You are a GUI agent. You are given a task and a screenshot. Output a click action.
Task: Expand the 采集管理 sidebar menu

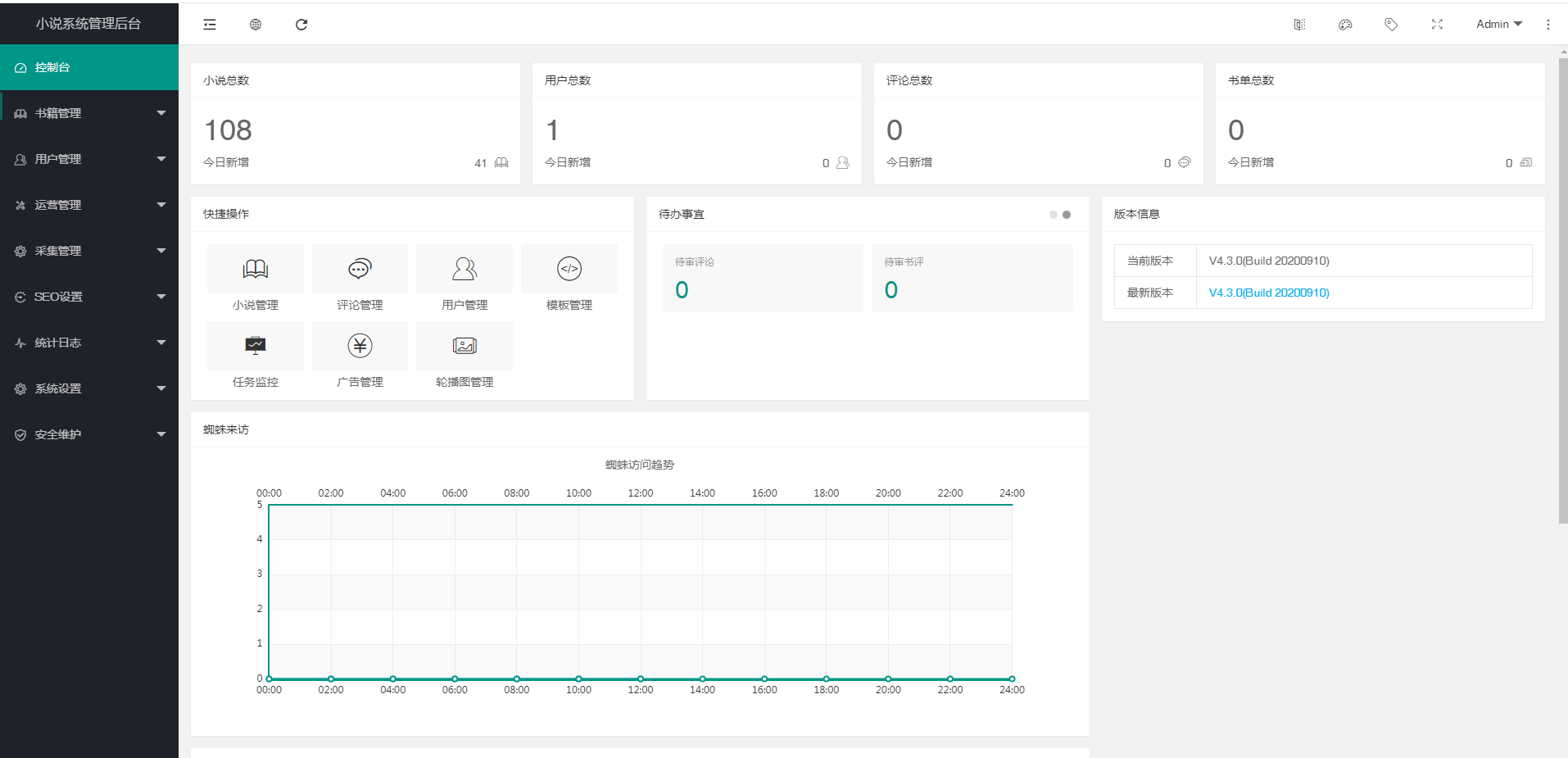[x=89, y=251]
